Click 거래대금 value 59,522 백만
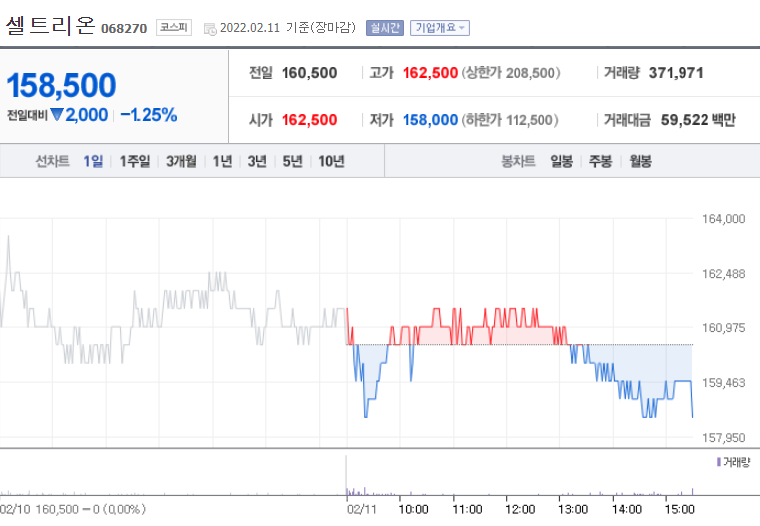Screen dimensions: 760x526 (x=698, y=120)
